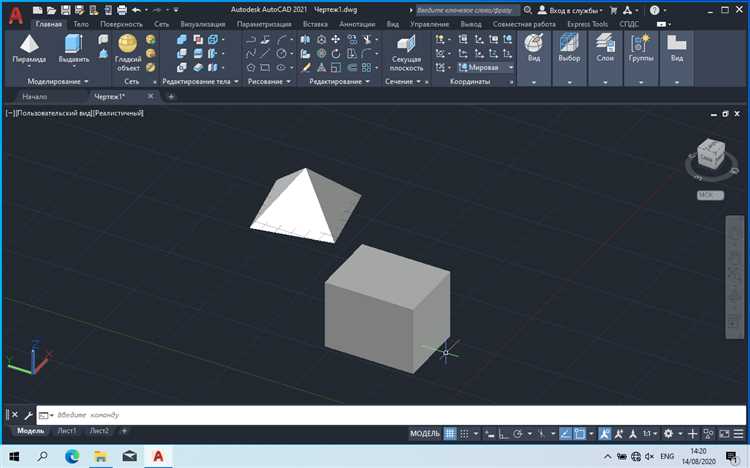The height and width of the screenshot is (468, 750).
Task: Toggle object snap tracking in status bar
Action: click(x=565, y=434)
